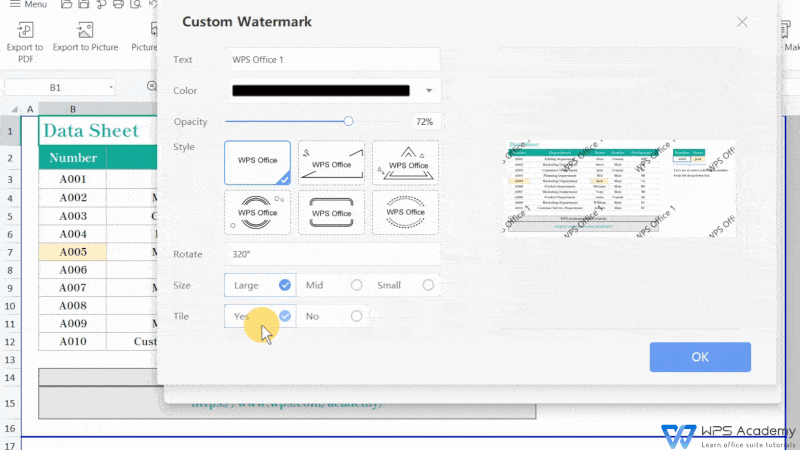
Task: Open the Color dropdown arrow
Action: pos(429,90)
